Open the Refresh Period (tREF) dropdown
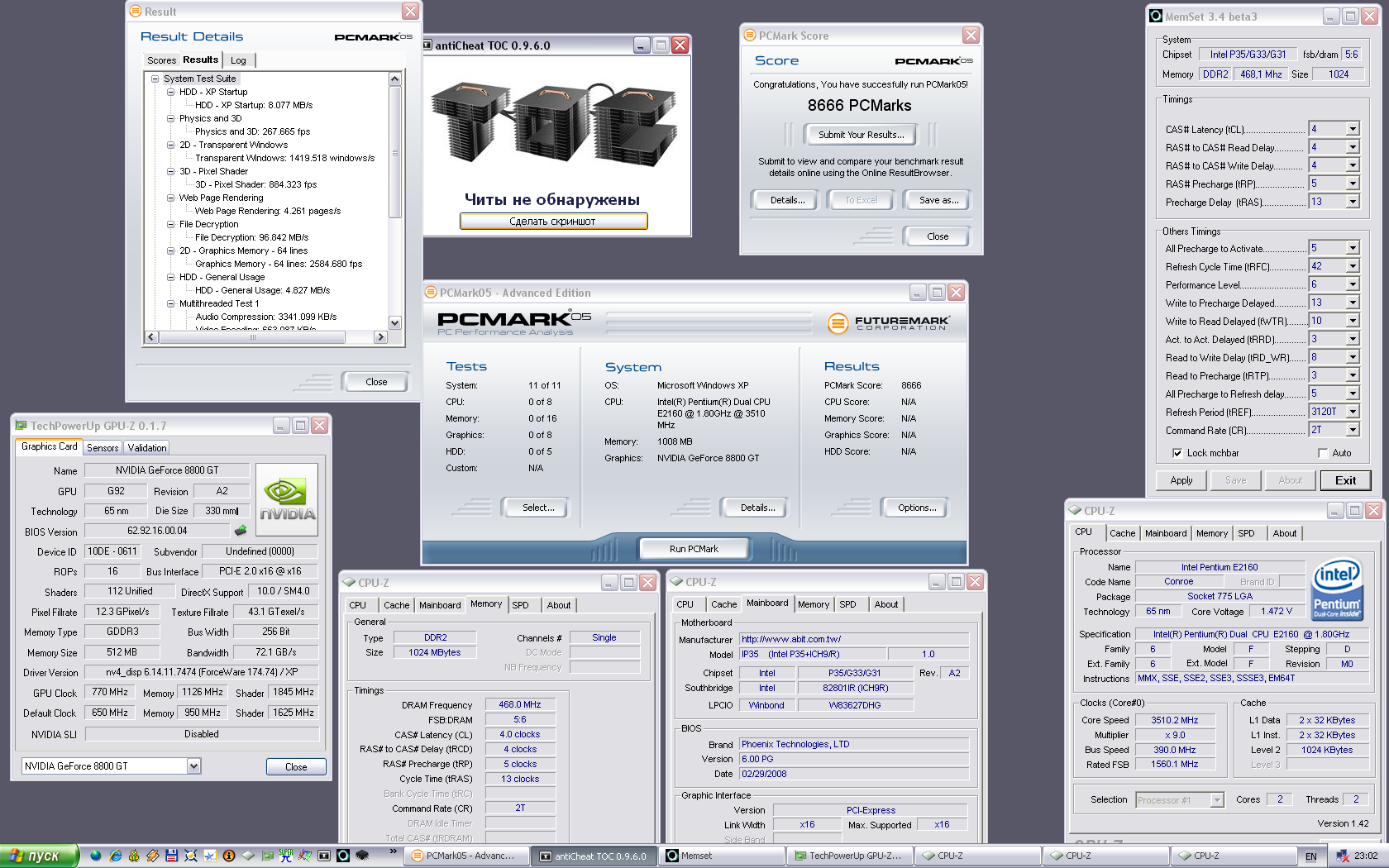The height and width of the screenshot is (868, 1389). click(1353, 412)
